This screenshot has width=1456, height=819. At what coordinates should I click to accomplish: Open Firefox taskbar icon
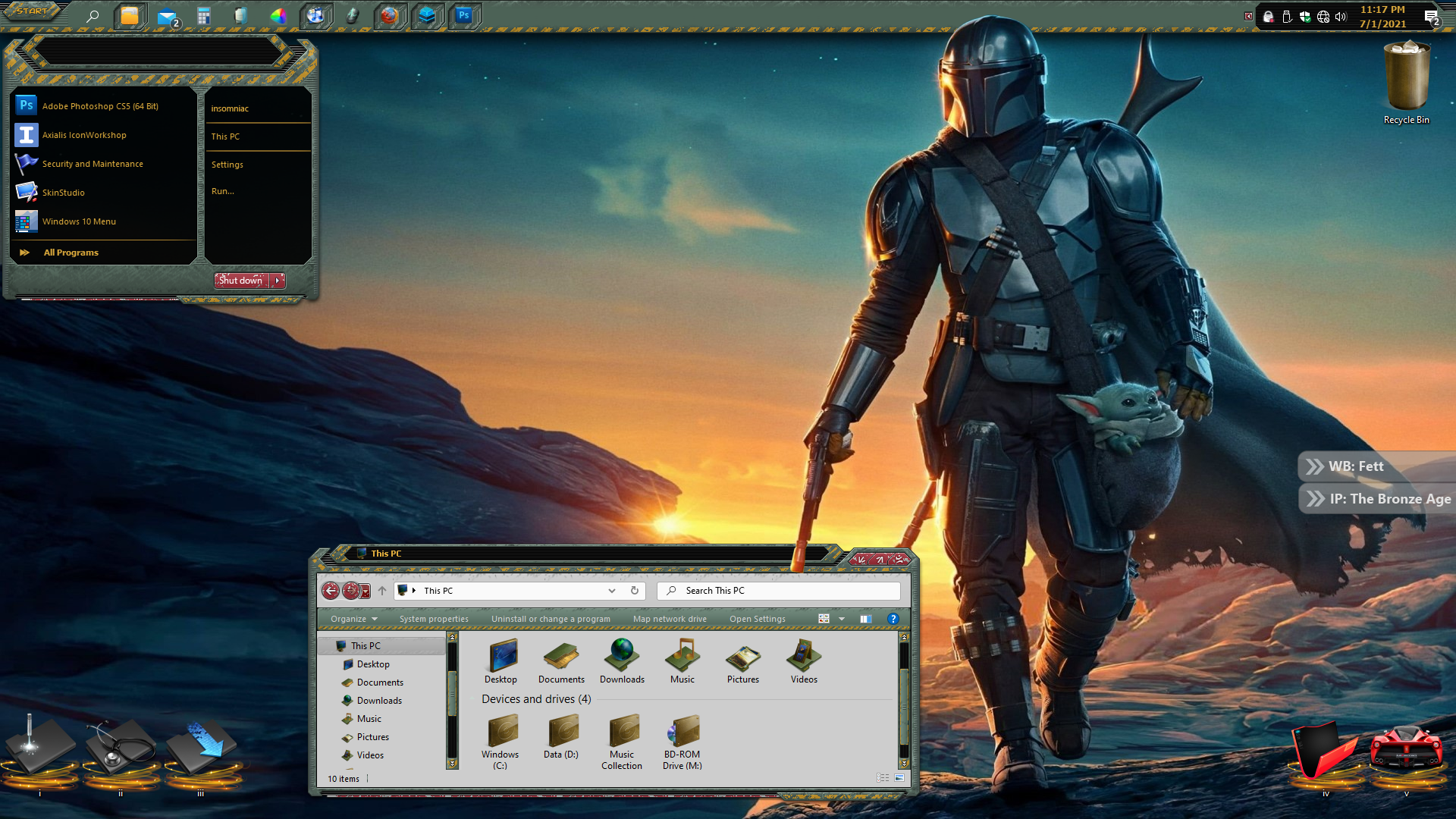[389, 16]
